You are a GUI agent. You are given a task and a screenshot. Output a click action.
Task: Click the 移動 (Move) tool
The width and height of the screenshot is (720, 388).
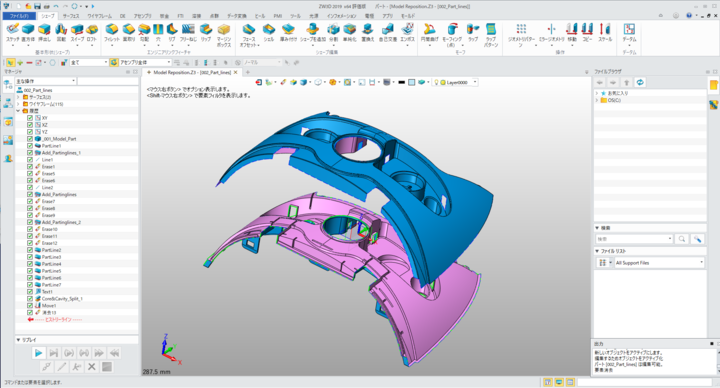[572, 33]
